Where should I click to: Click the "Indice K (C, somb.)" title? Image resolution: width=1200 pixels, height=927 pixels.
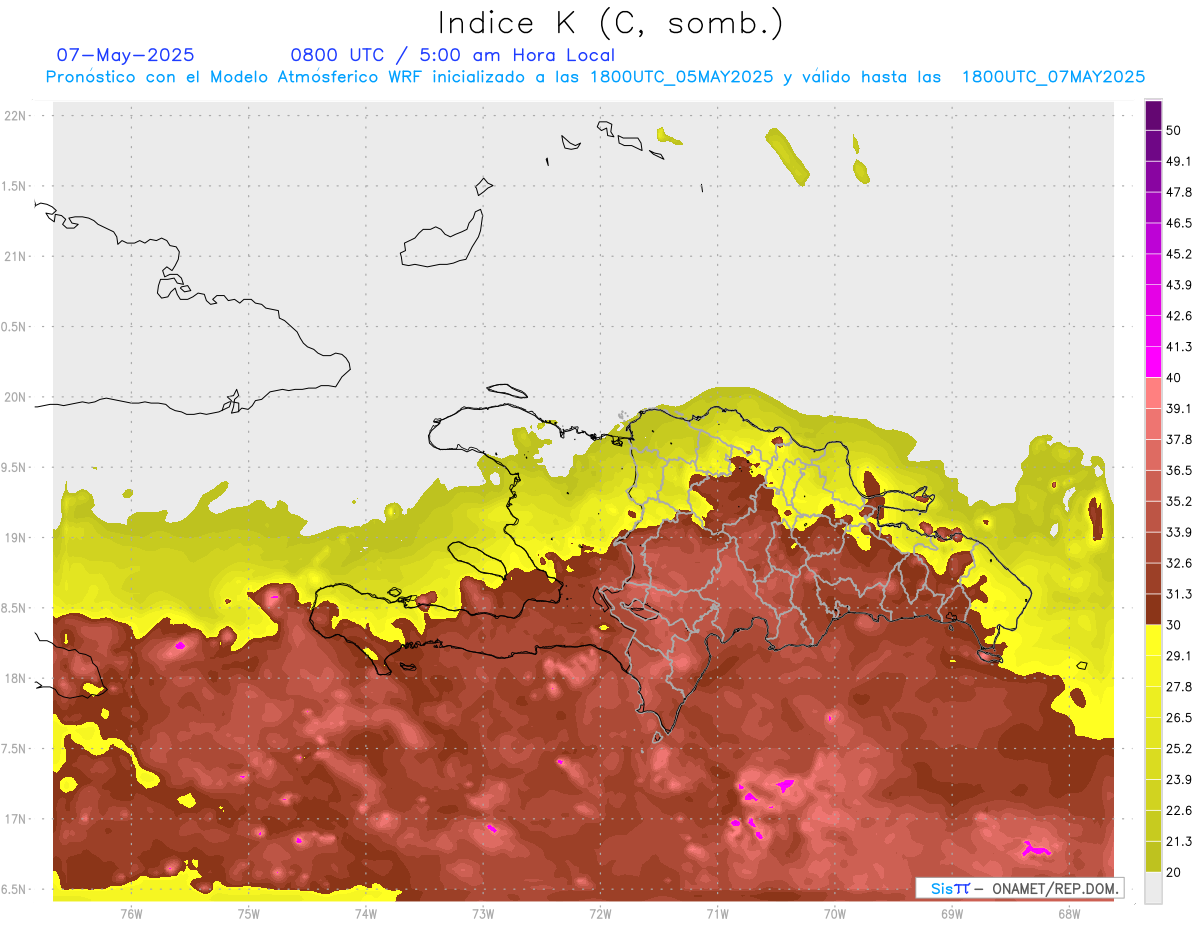tap(610, 23)
